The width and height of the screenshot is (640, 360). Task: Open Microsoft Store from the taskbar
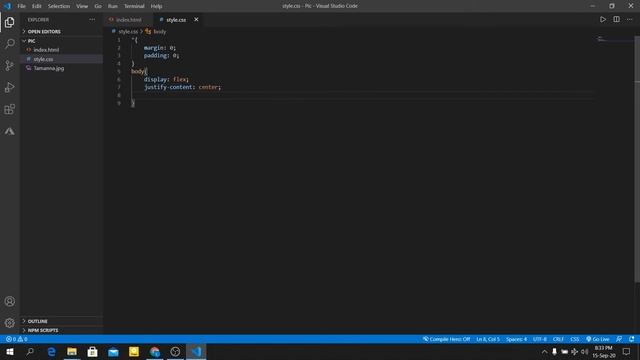(x=93, y=351)
